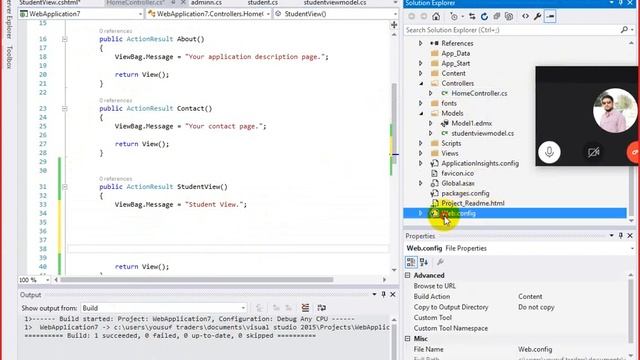Expand the Views folder
640x360 pixels.
pyautogui.click(x=420, y=153)
